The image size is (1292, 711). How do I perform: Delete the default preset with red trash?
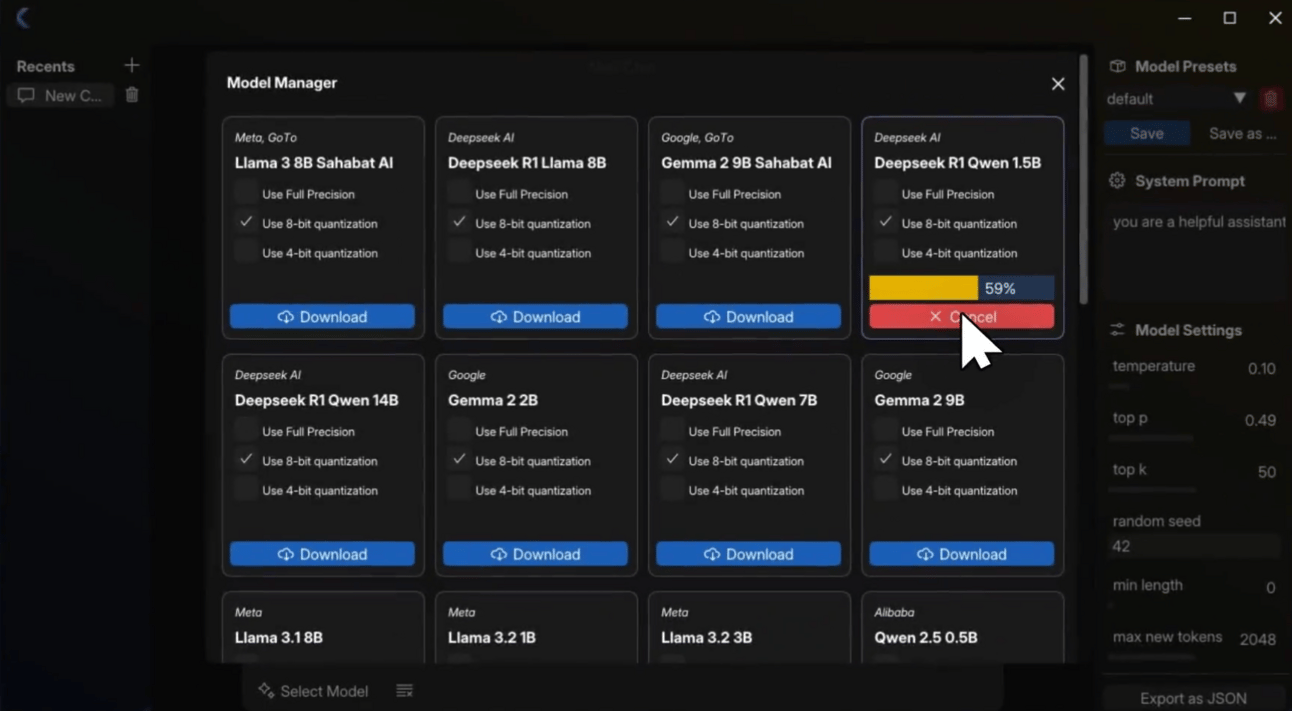[1270, 99]
